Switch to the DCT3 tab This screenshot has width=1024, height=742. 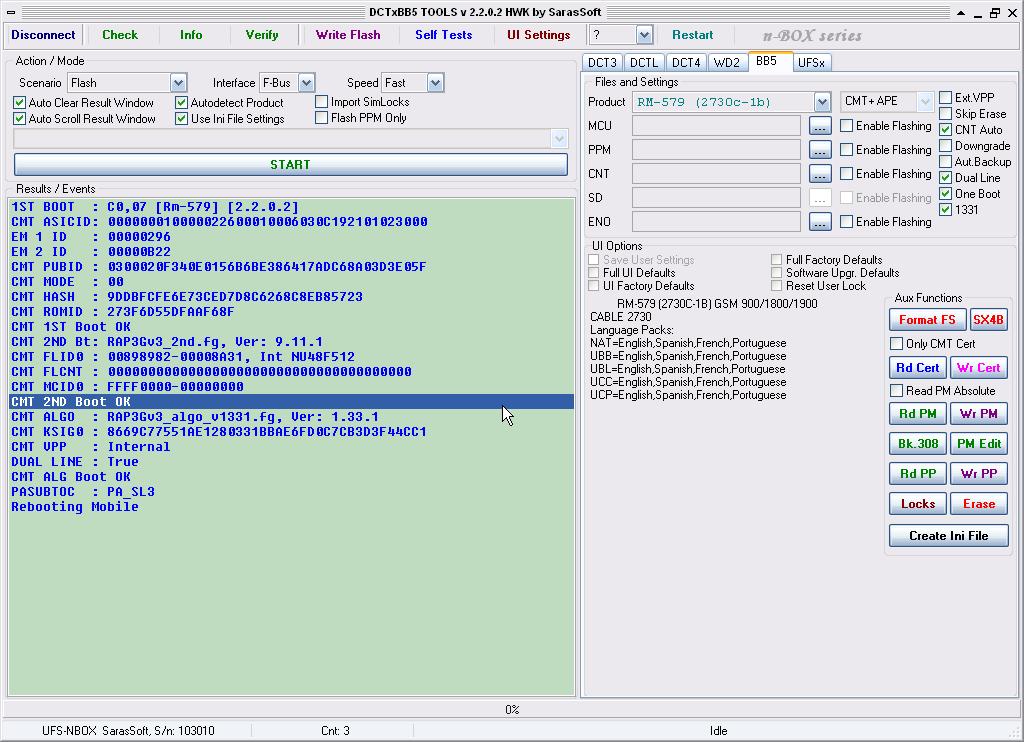[x=602, y=63]
